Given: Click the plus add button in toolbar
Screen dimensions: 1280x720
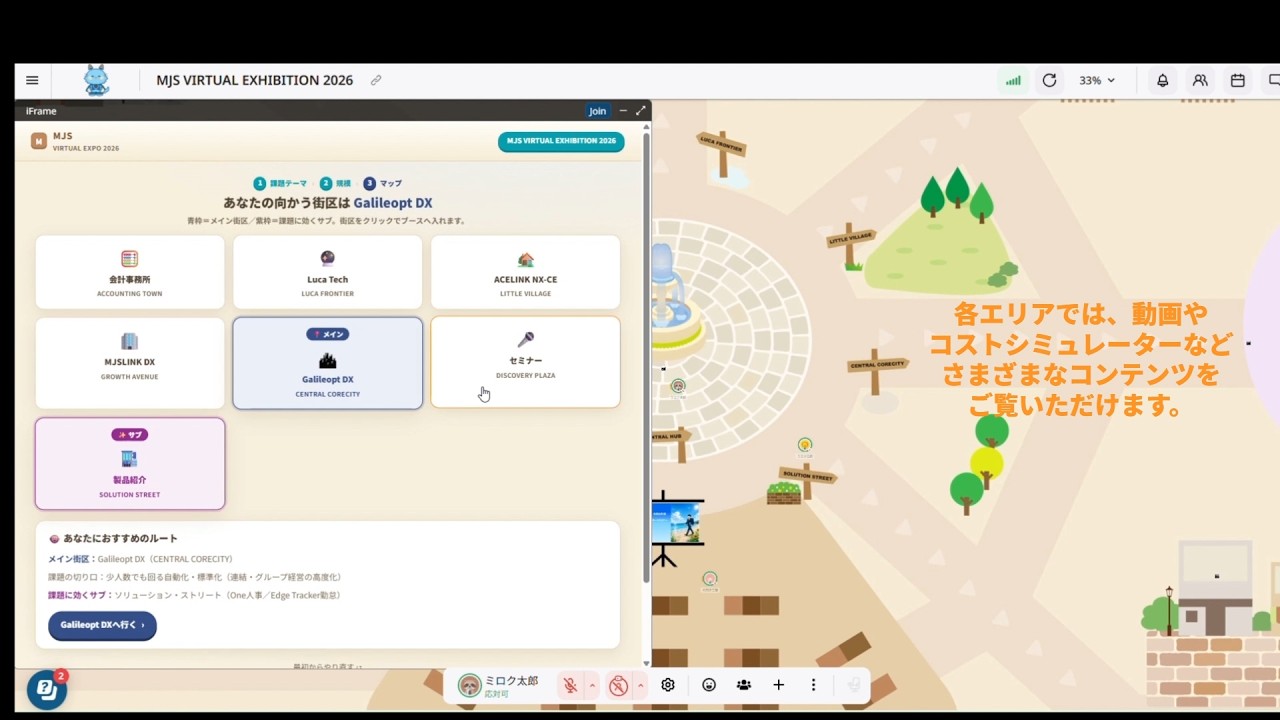Looking at the screenshot, I should click(x=778, y=685).
